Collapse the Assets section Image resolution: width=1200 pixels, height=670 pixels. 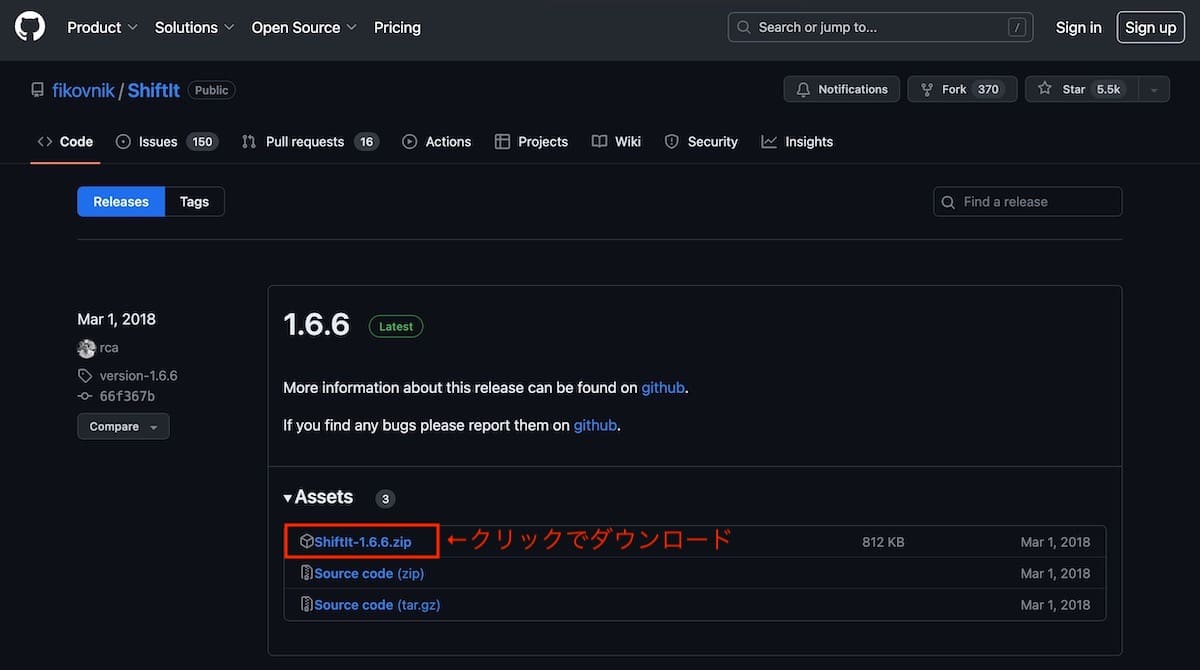pyautogui.click(x=318, y=497)
